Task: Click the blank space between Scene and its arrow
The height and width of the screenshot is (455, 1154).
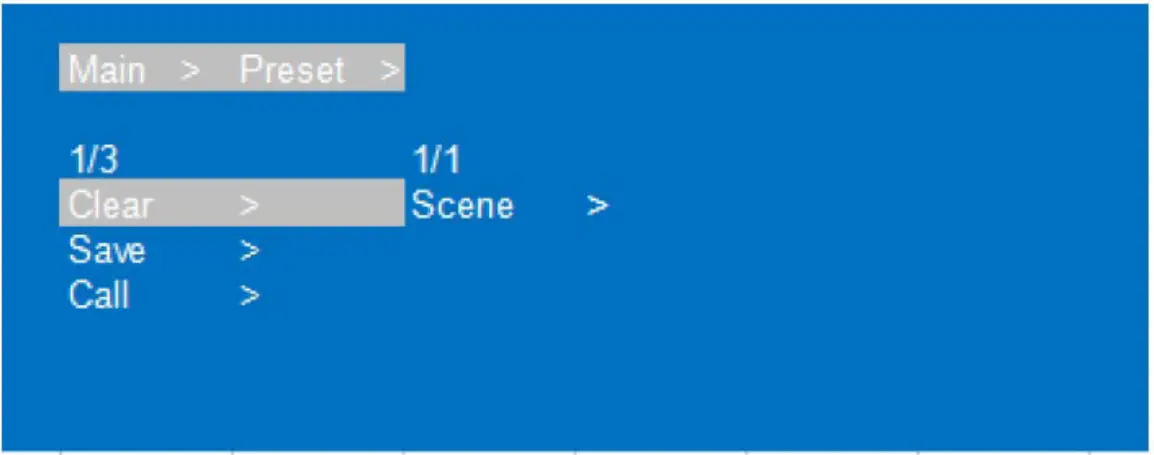Action: tap(550, 206)
